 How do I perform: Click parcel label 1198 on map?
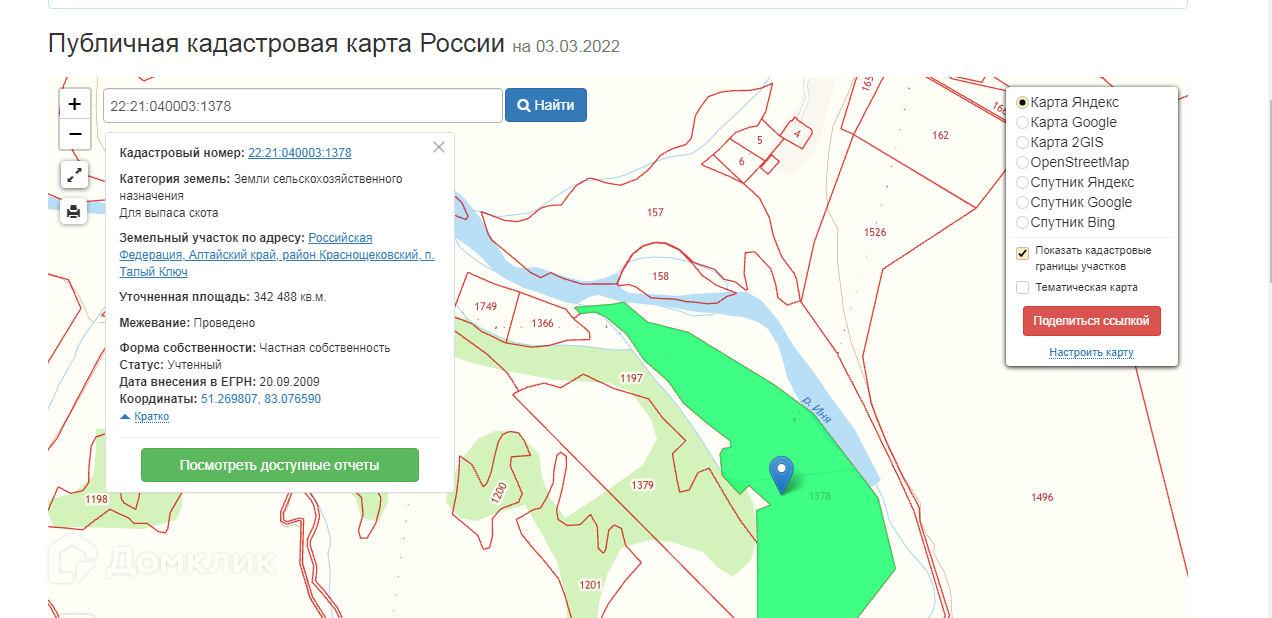(96, 499)
